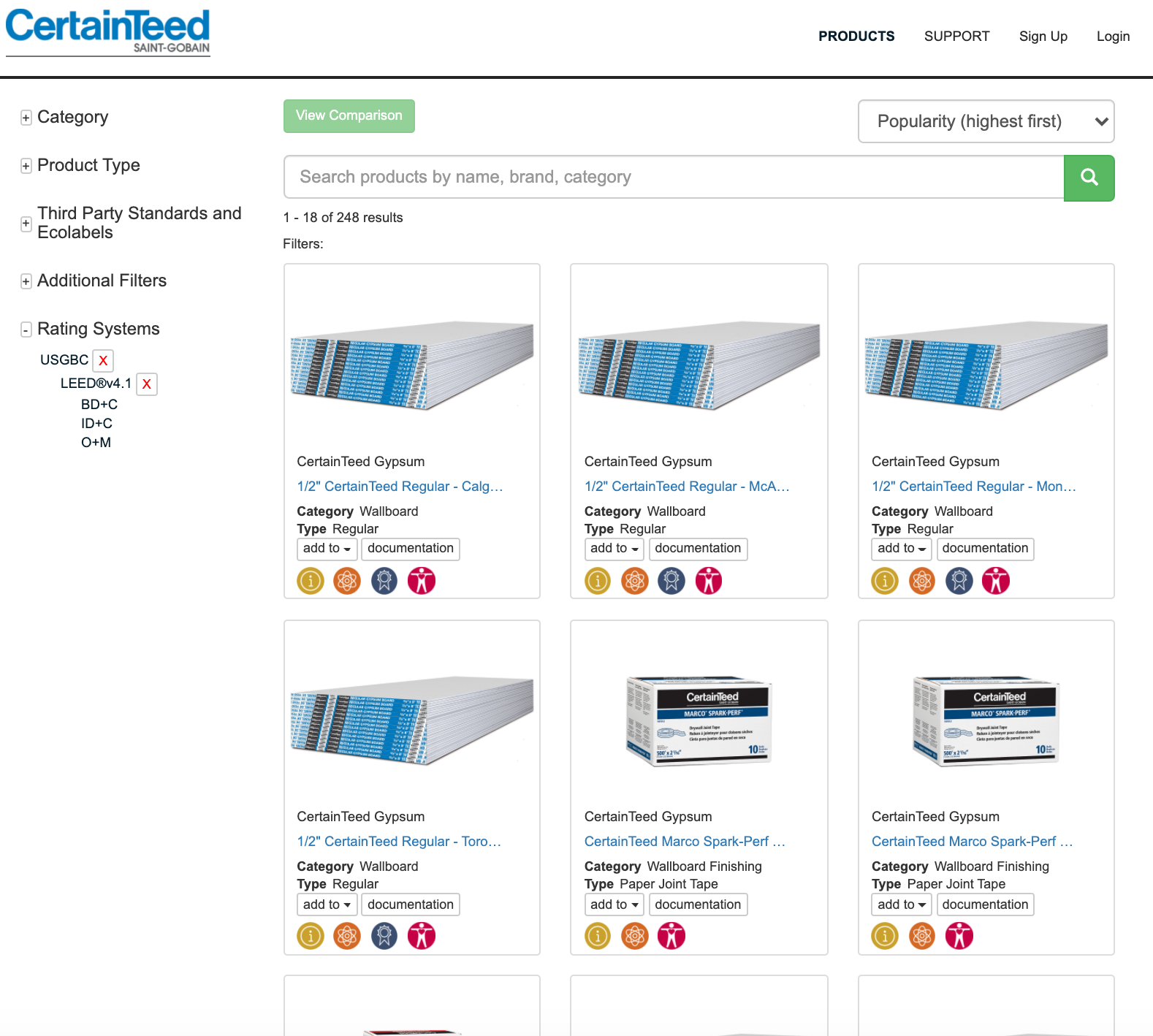Click the orange atom icon on the middle Marco Spark-Perf card

coord(635,936)
